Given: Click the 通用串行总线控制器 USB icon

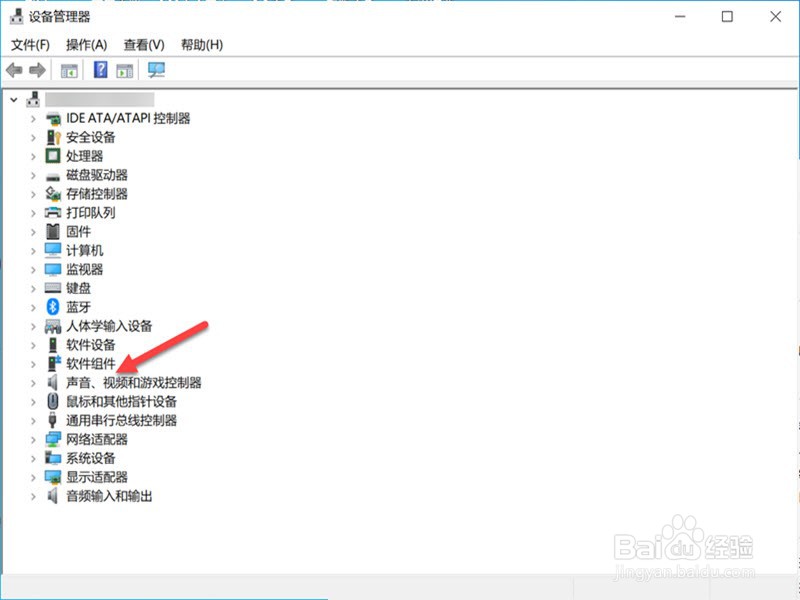Looking at the screenshot, I should click(53, 420).
